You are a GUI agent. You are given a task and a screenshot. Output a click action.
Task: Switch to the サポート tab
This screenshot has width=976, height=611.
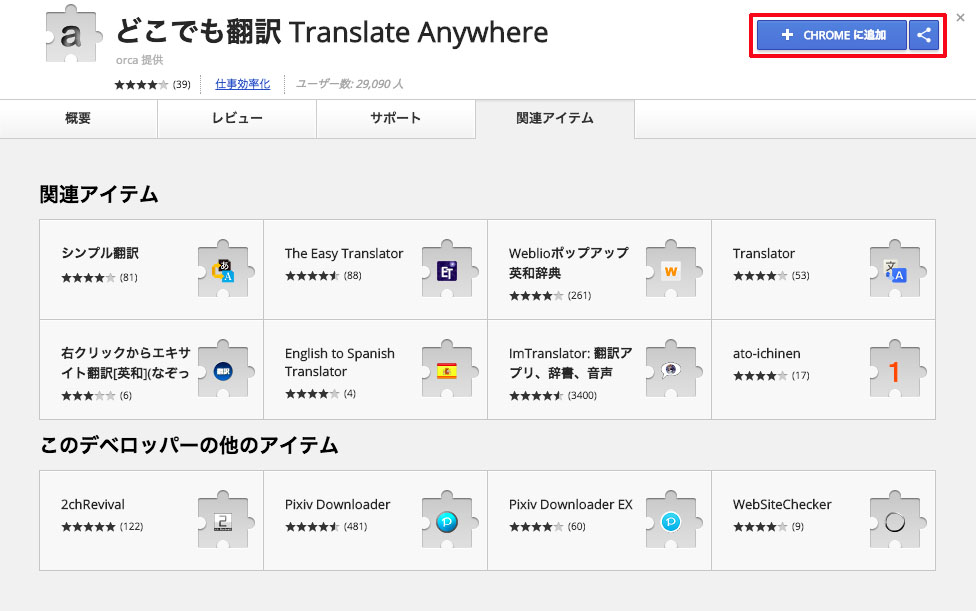396,118
